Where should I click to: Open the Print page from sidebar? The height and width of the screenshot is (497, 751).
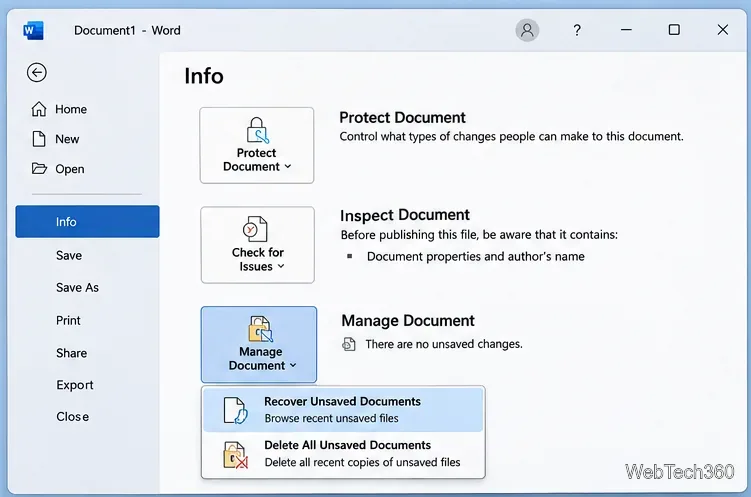click(68, 320)
